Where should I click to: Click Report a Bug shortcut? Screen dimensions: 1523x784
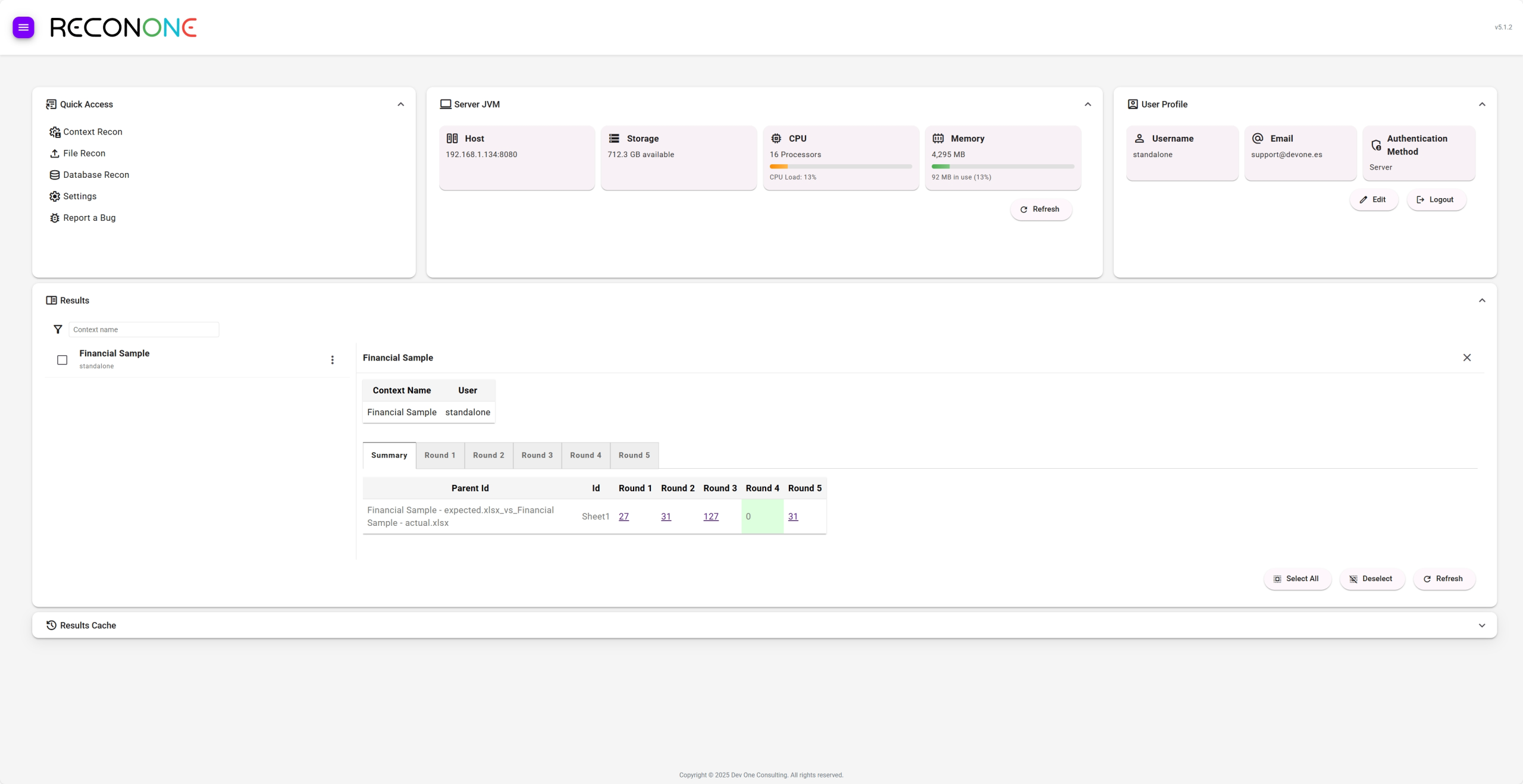89,218
